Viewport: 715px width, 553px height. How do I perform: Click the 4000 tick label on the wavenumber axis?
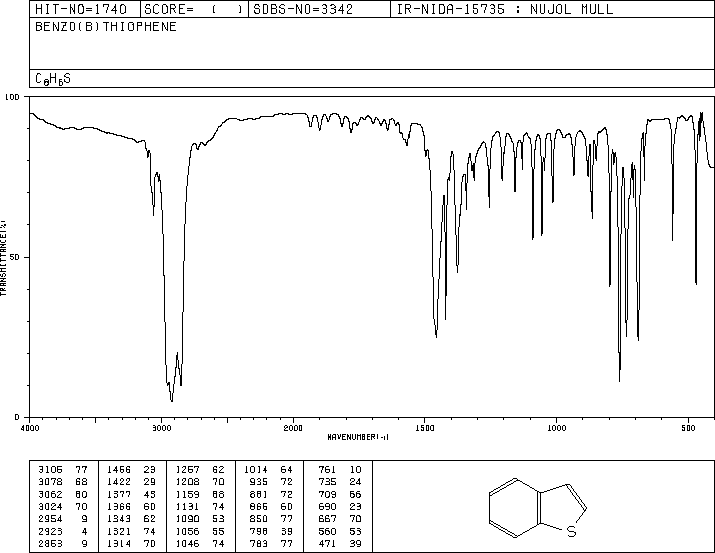[x=30, y=428]
